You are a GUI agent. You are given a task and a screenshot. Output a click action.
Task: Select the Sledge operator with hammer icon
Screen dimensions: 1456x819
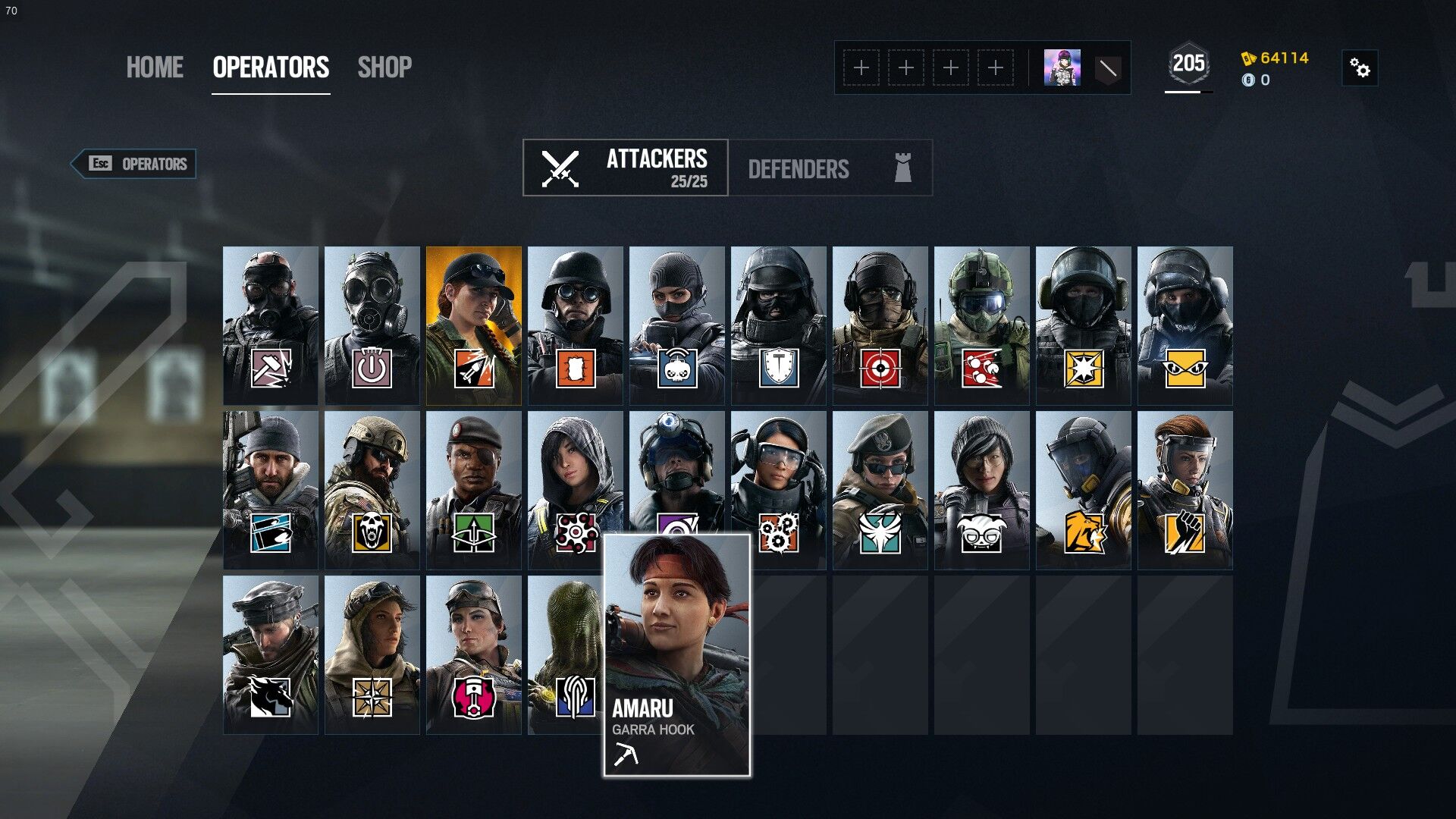coord(271,325)
